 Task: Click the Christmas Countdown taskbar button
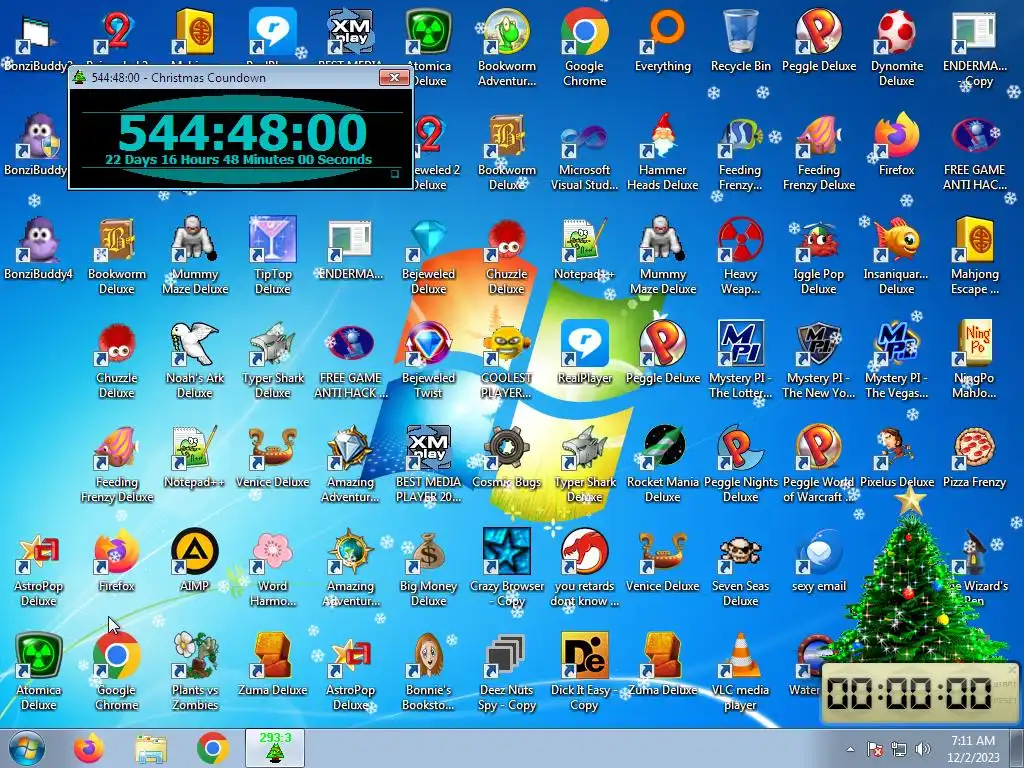274,748
